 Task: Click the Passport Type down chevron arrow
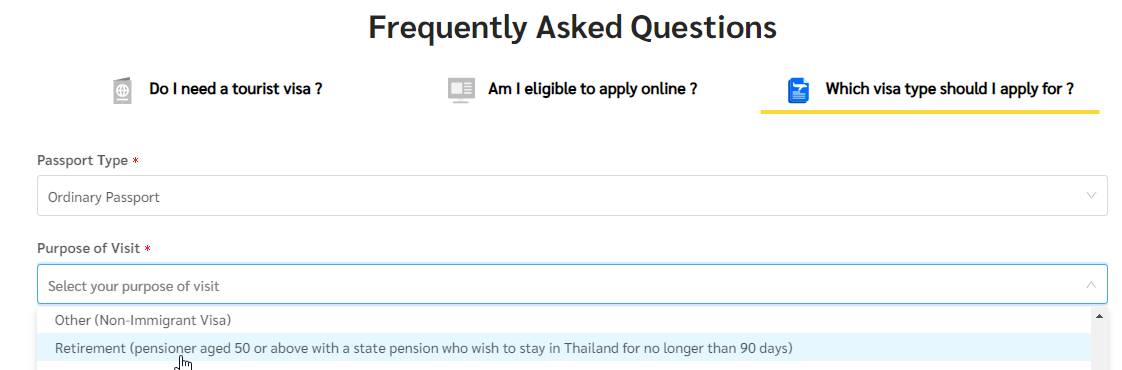pyautogui.click(x=1091, y=195)
